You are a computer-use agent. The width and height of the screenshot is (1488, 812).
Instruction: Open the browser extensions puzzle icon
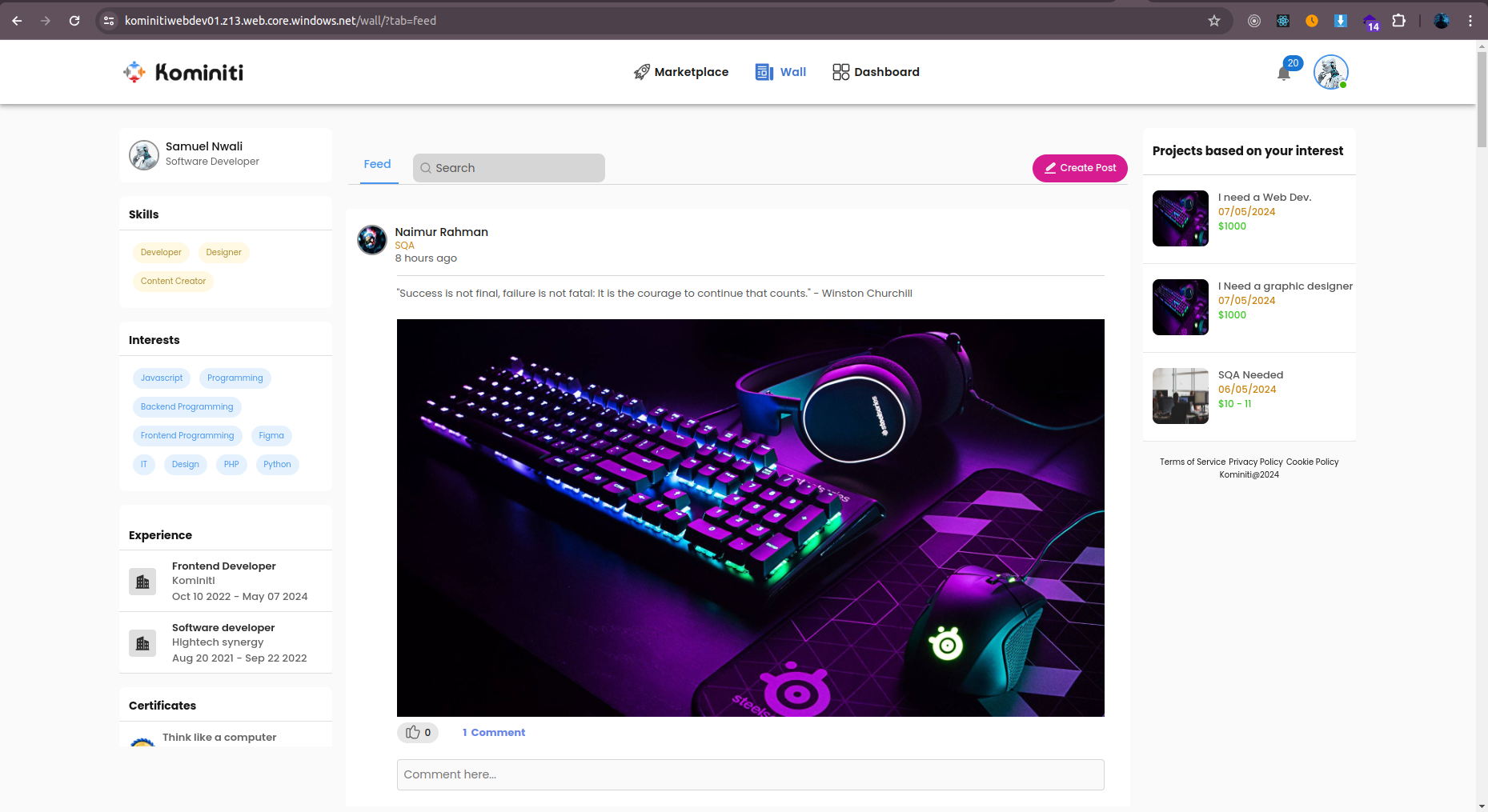[1399, 21]
